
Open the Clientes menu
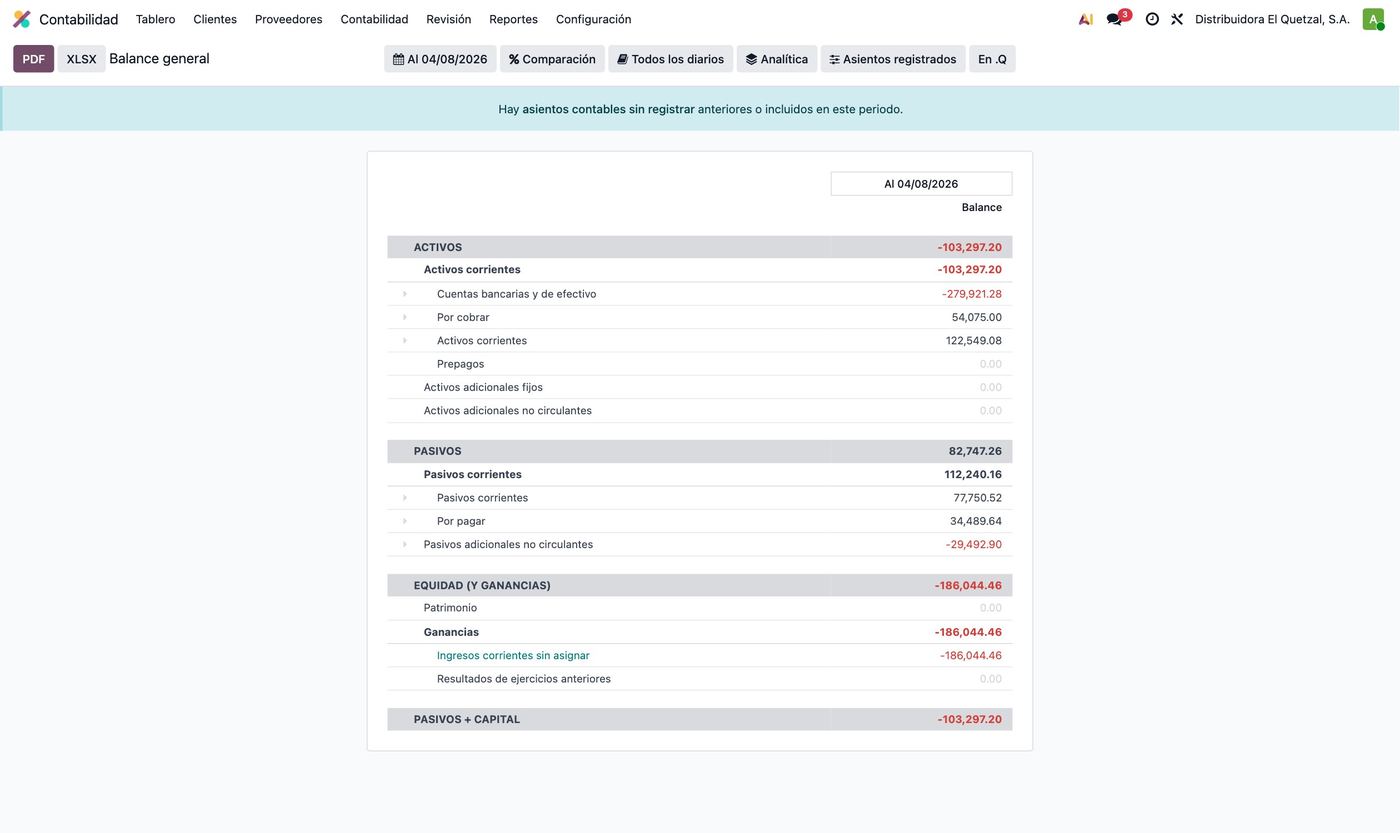(x=215, y=19)
